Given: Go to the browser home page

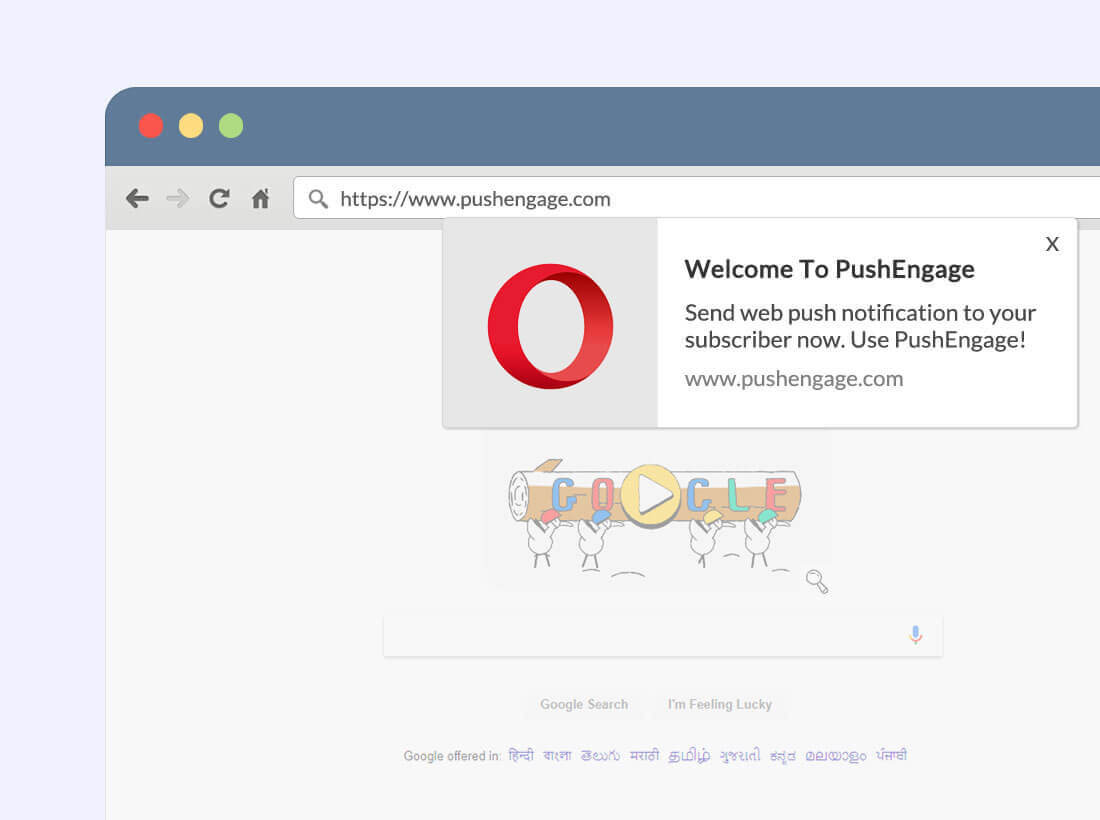Looking at the screenshot, I should point(260,198).
